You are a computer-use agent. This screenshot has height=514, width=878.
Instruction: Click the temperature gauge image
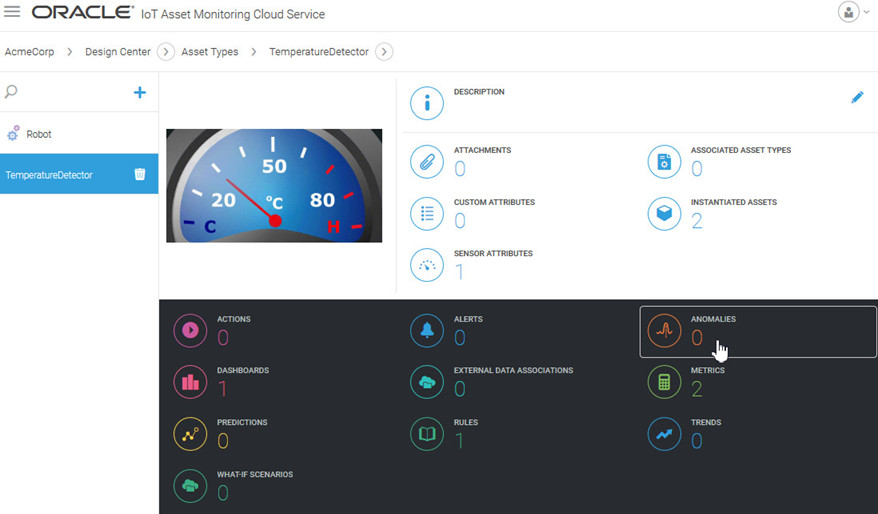pyautogui.click(x=274, y=185)
